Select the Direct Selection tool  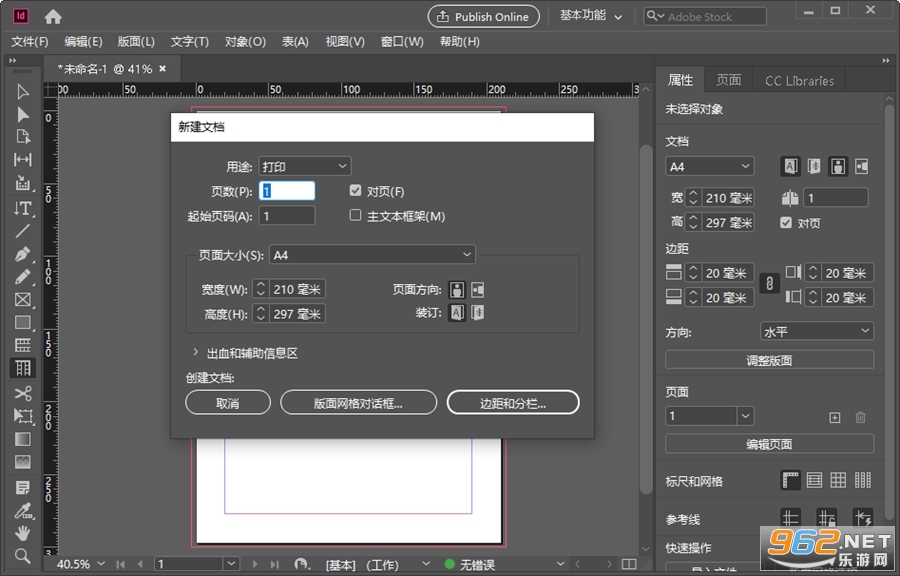[x=23, y=115]
